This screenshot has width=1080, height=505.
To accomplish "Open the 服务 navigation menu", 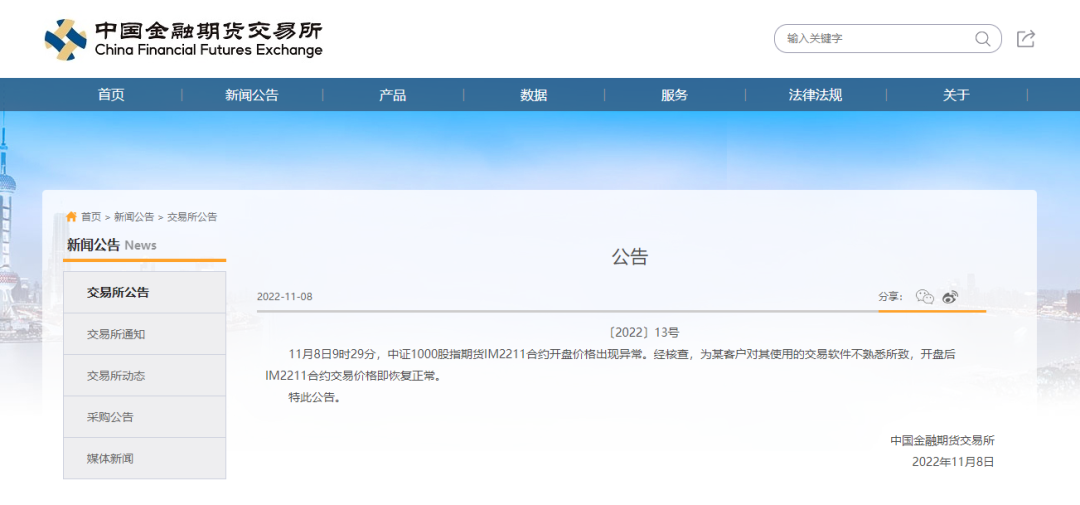I will tap(674, 95).
